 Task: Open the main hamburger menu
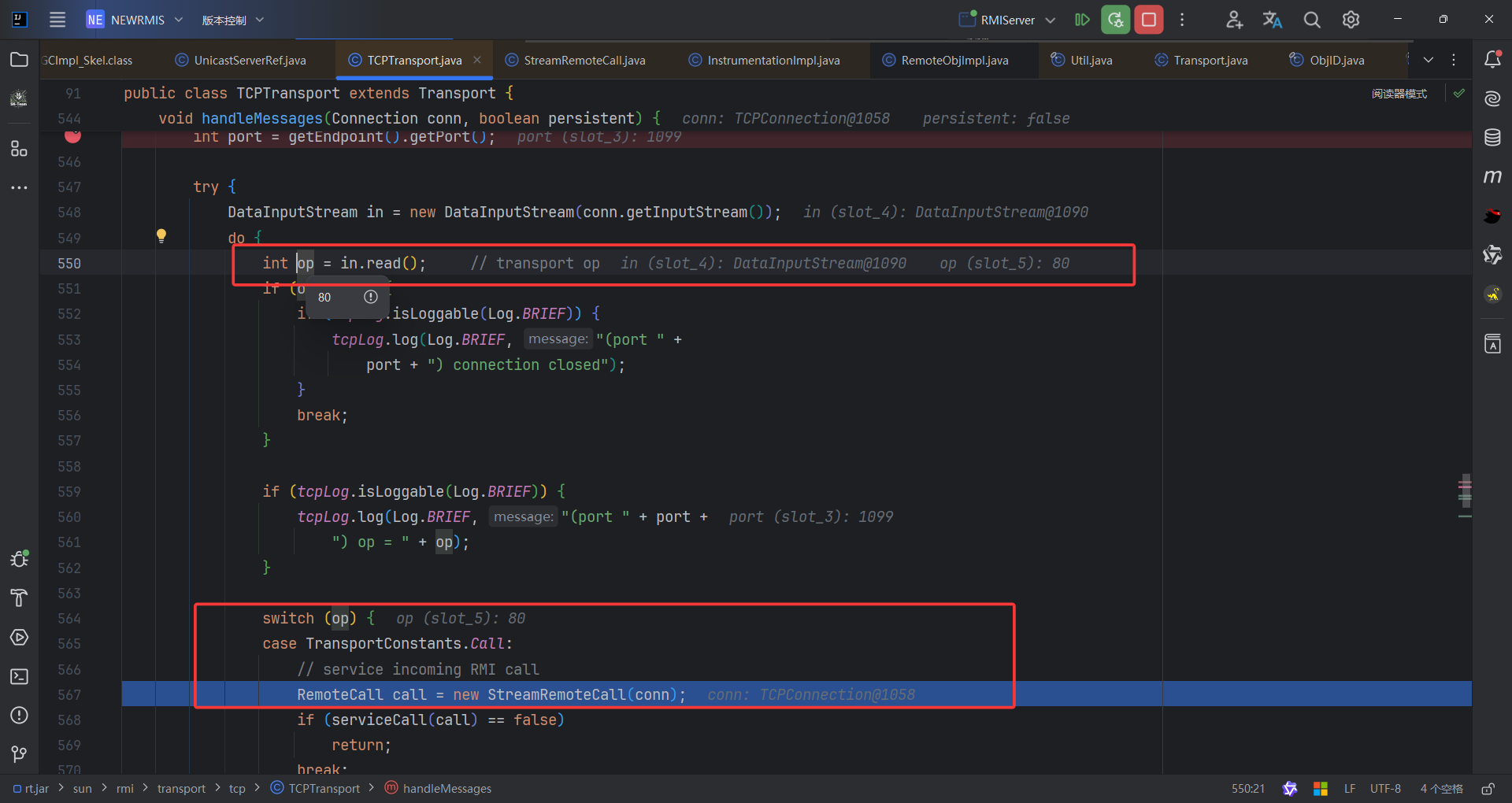coord(57,20)
